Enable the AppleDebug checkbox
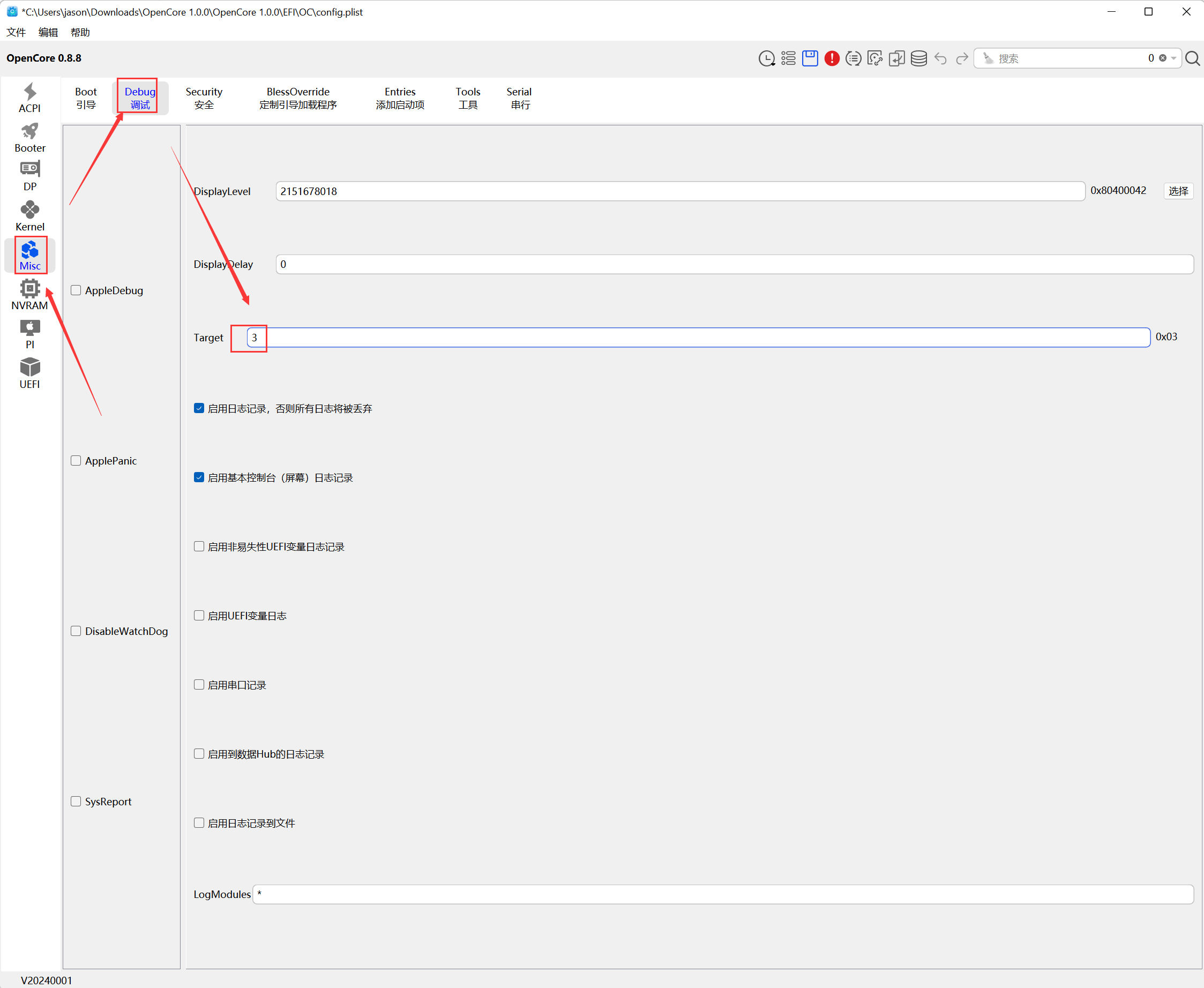Viewport: 1204px width, 988px height. click(x=76, y=290)
